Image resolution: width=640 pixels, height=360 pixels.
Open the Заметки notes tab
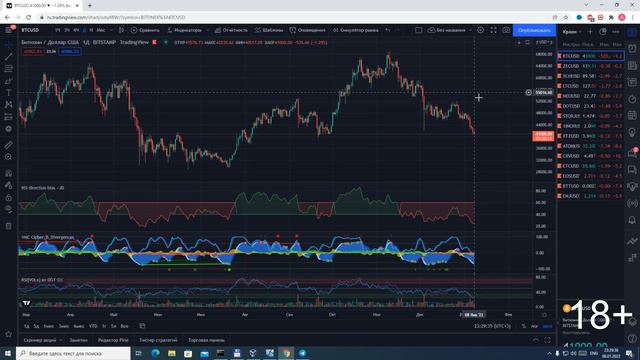pyautogui.click(x=78, y=340)
